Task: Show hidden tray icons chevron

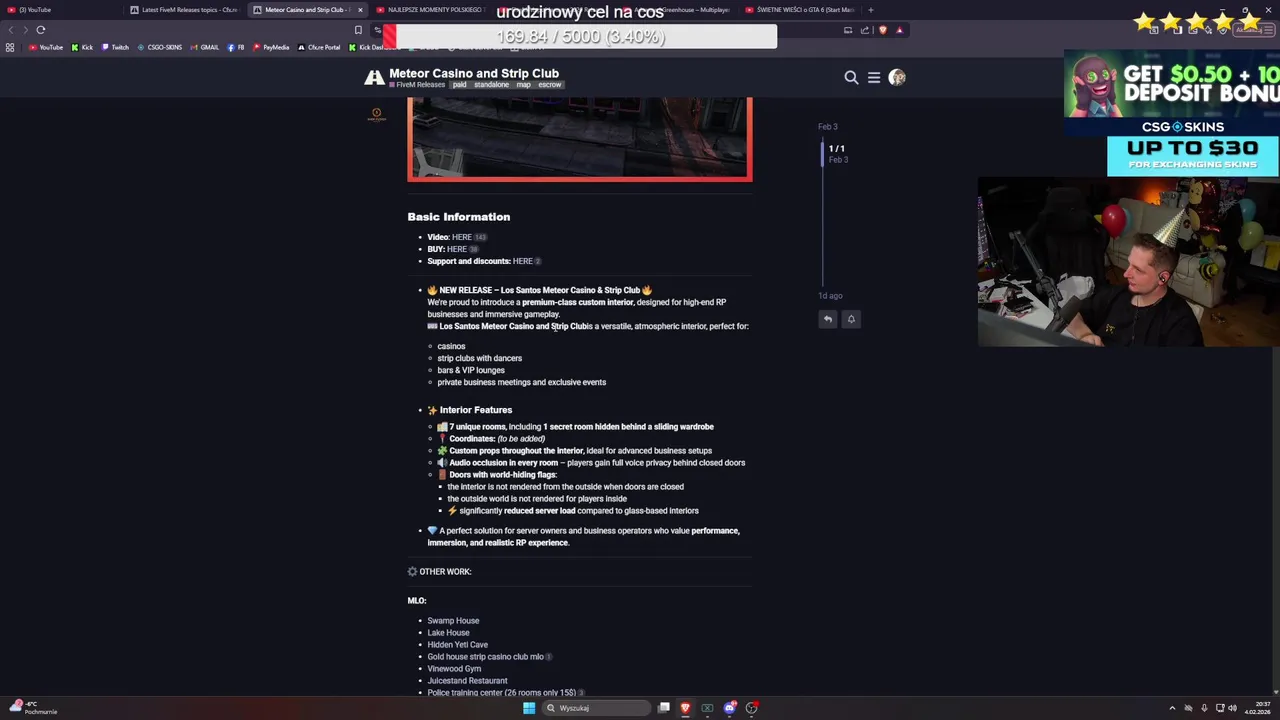Action: point(1172,708)
